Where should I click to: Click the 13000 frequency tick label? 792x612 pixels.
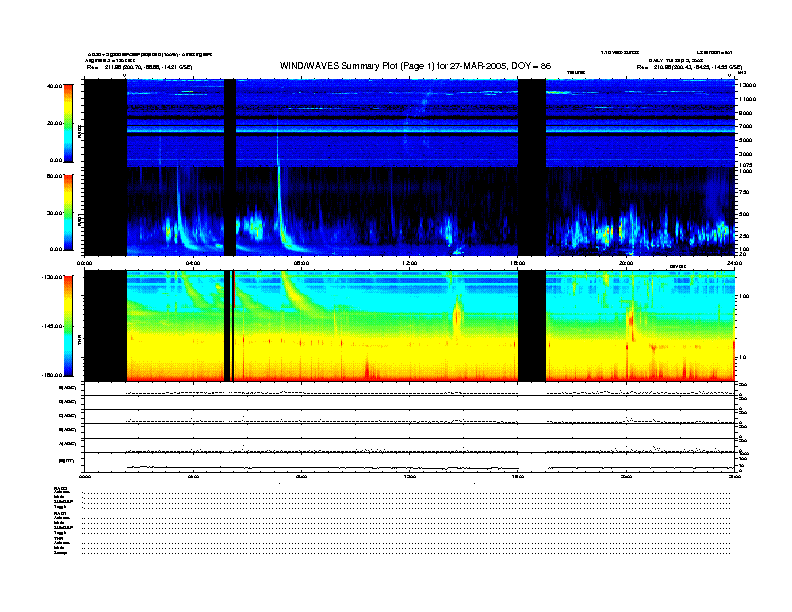click(748, 85)
